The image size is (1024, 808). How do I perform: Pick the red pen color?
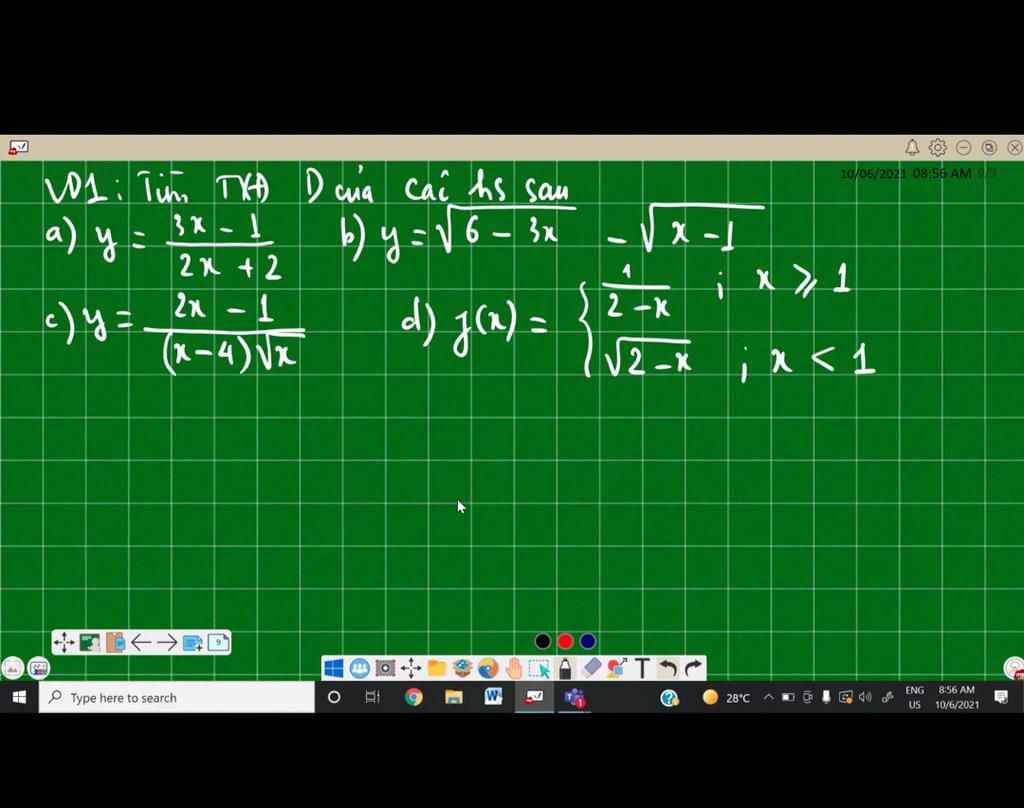[x=566, y=641]
